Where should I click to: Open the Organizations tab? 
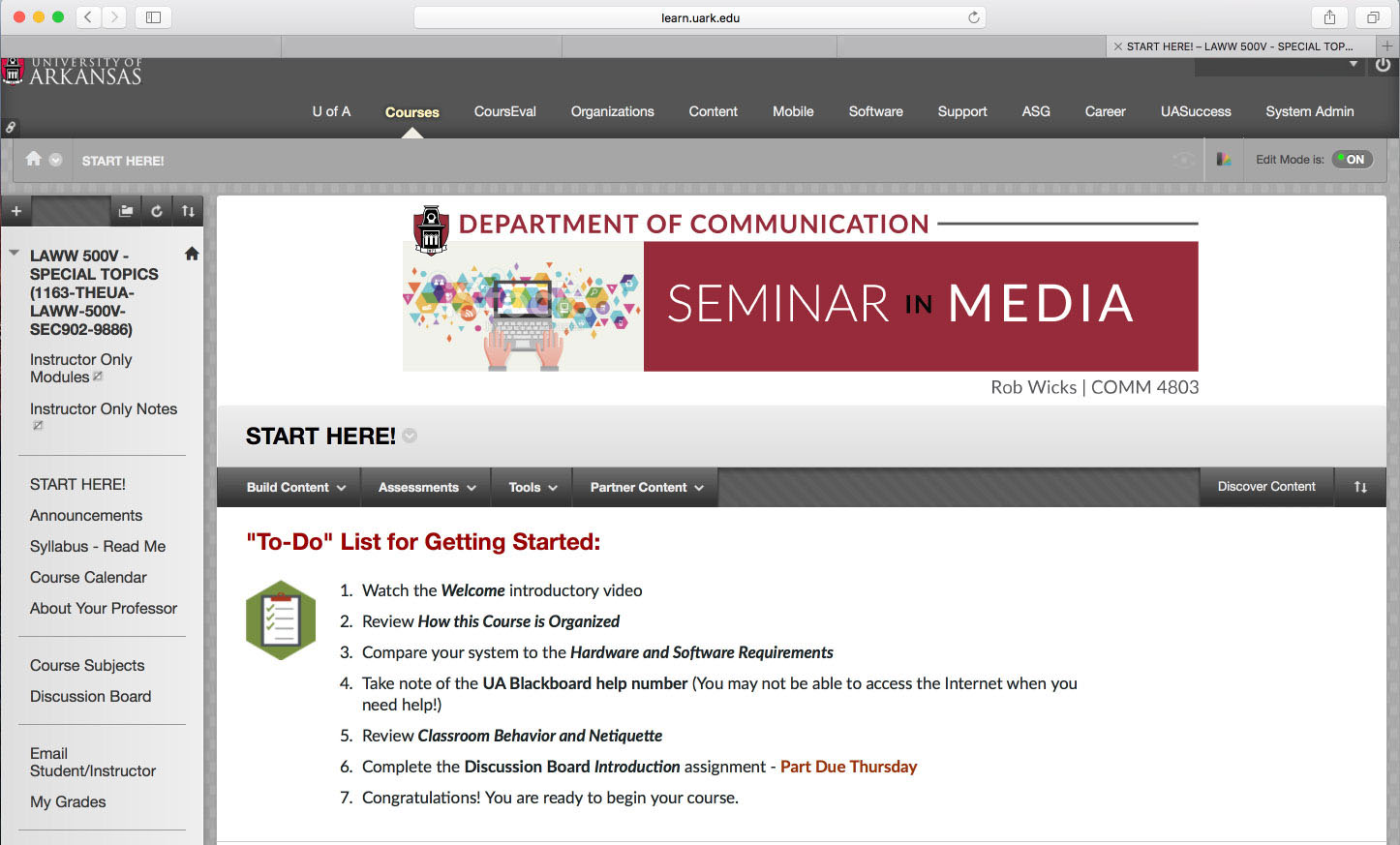point(613,111)
